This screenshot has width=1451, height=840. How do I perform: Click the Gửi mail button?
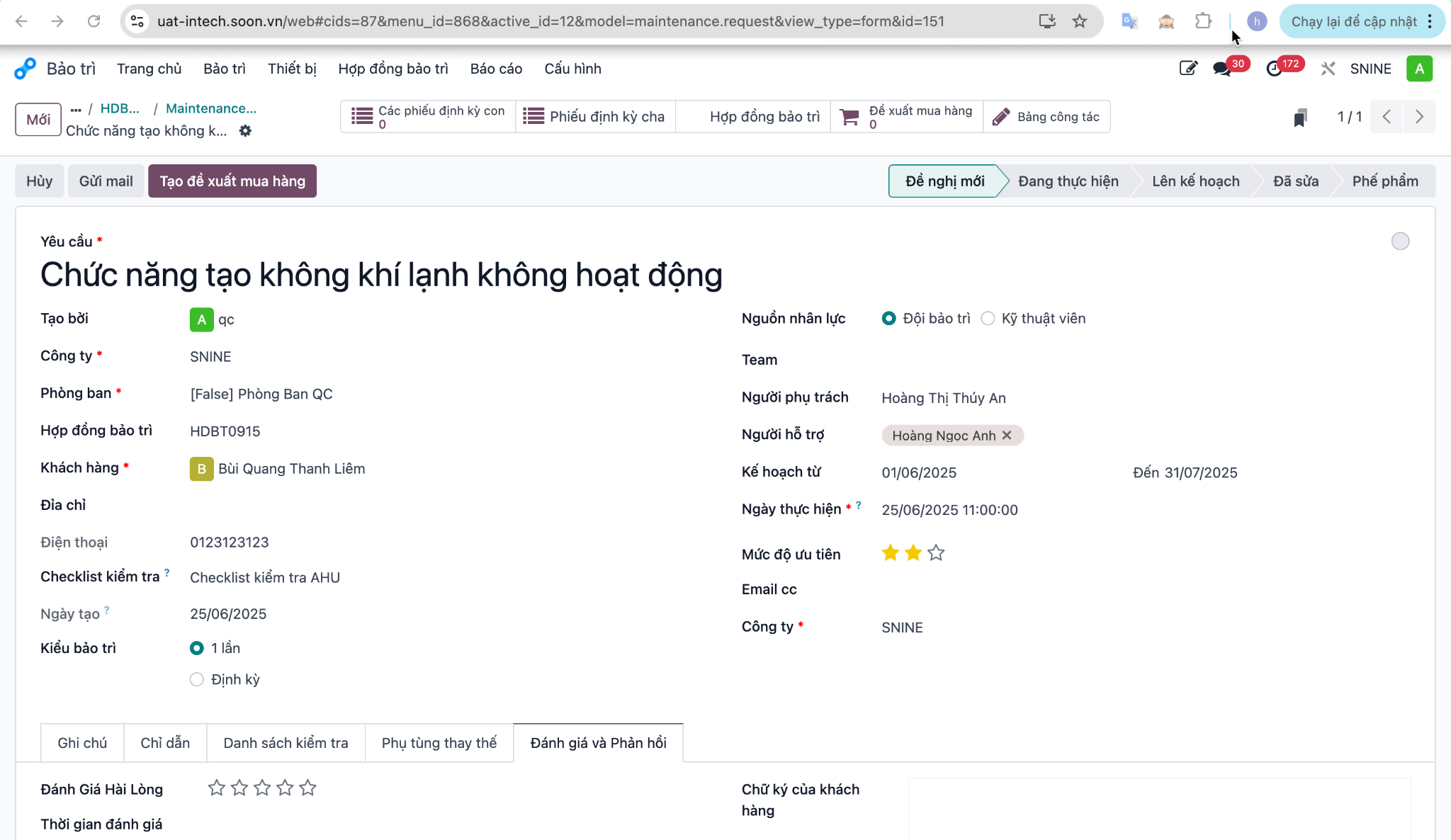(x=106, y=181)
